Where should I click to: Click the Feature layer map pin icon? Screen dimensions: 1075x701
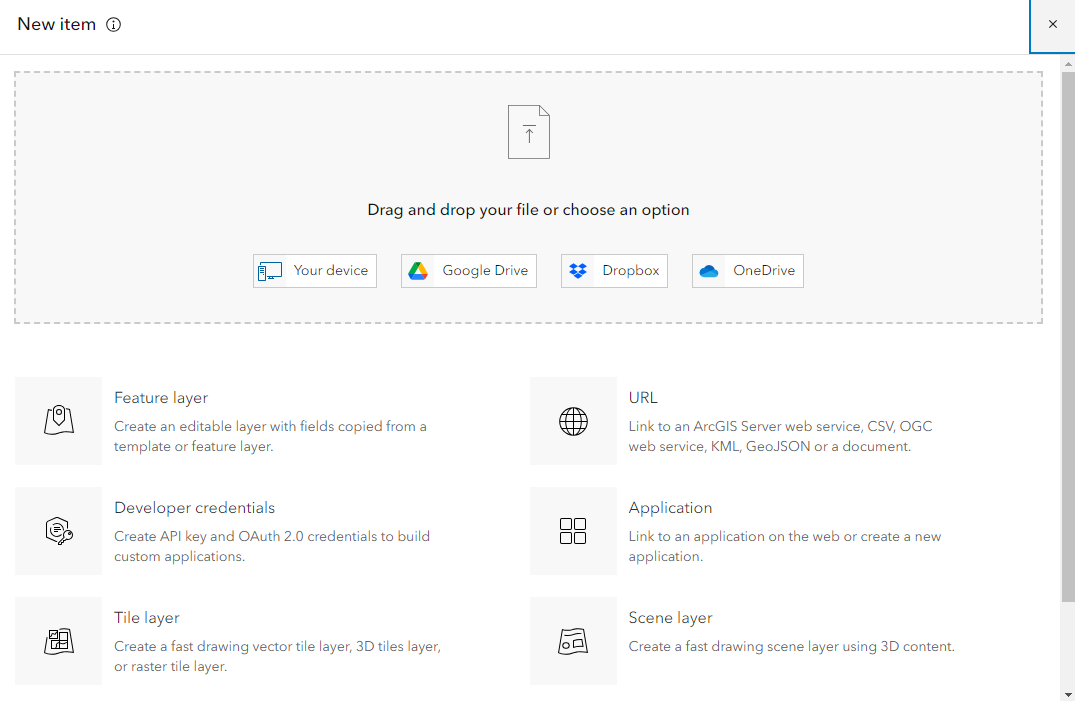(59, 421)
